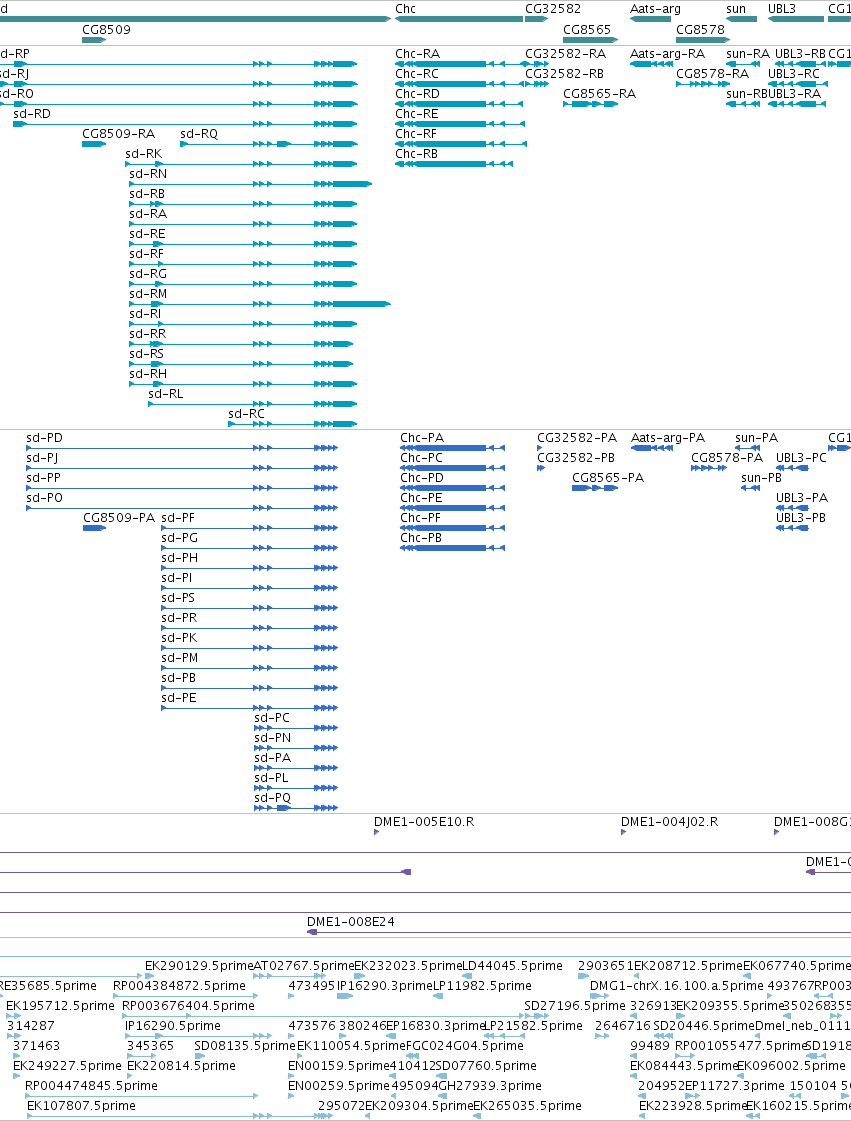
Task: Select the sd-PJ protein label
Action: point(42,458)
